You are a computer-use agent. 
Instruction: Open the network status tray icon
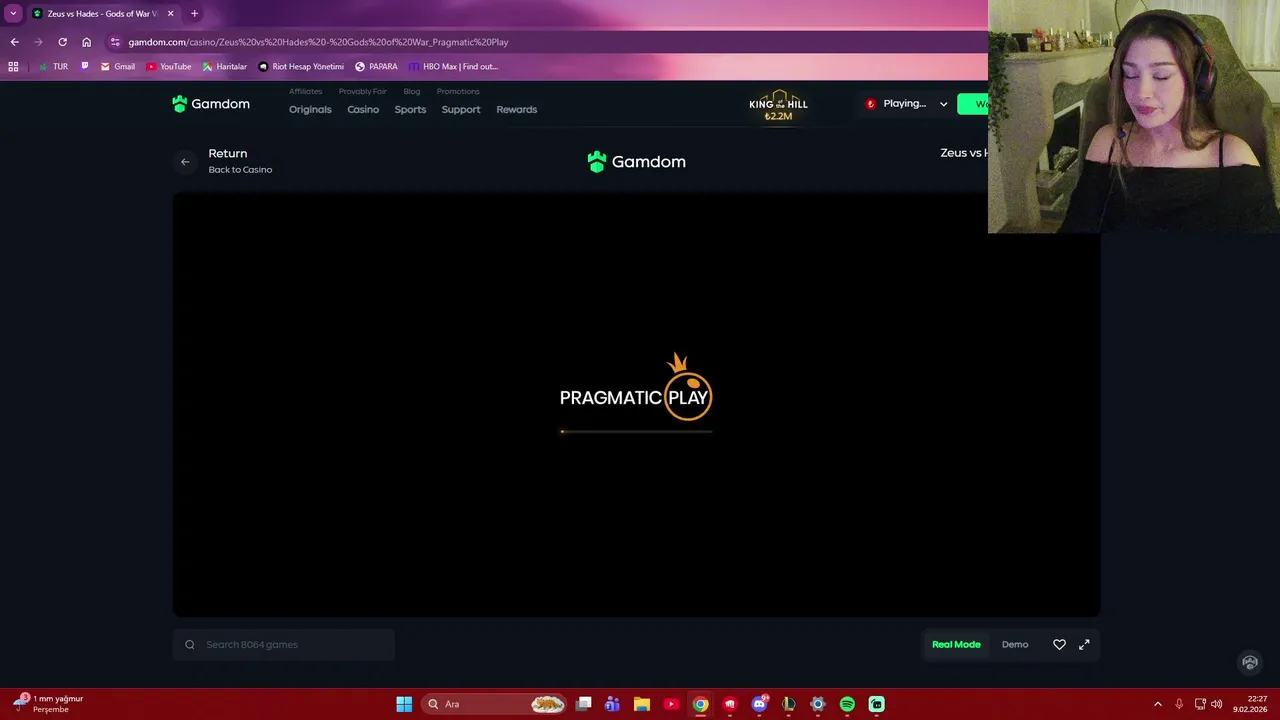coord(1200,704)
